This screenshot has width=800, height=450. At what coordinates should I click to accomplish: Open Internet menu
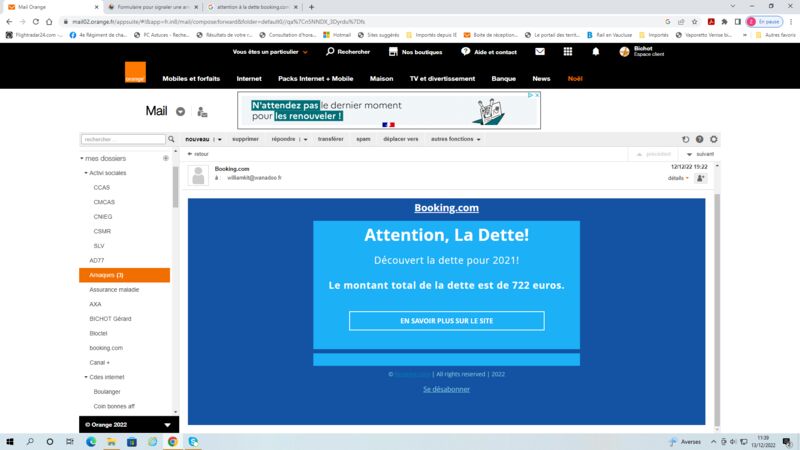click(249, 79)
